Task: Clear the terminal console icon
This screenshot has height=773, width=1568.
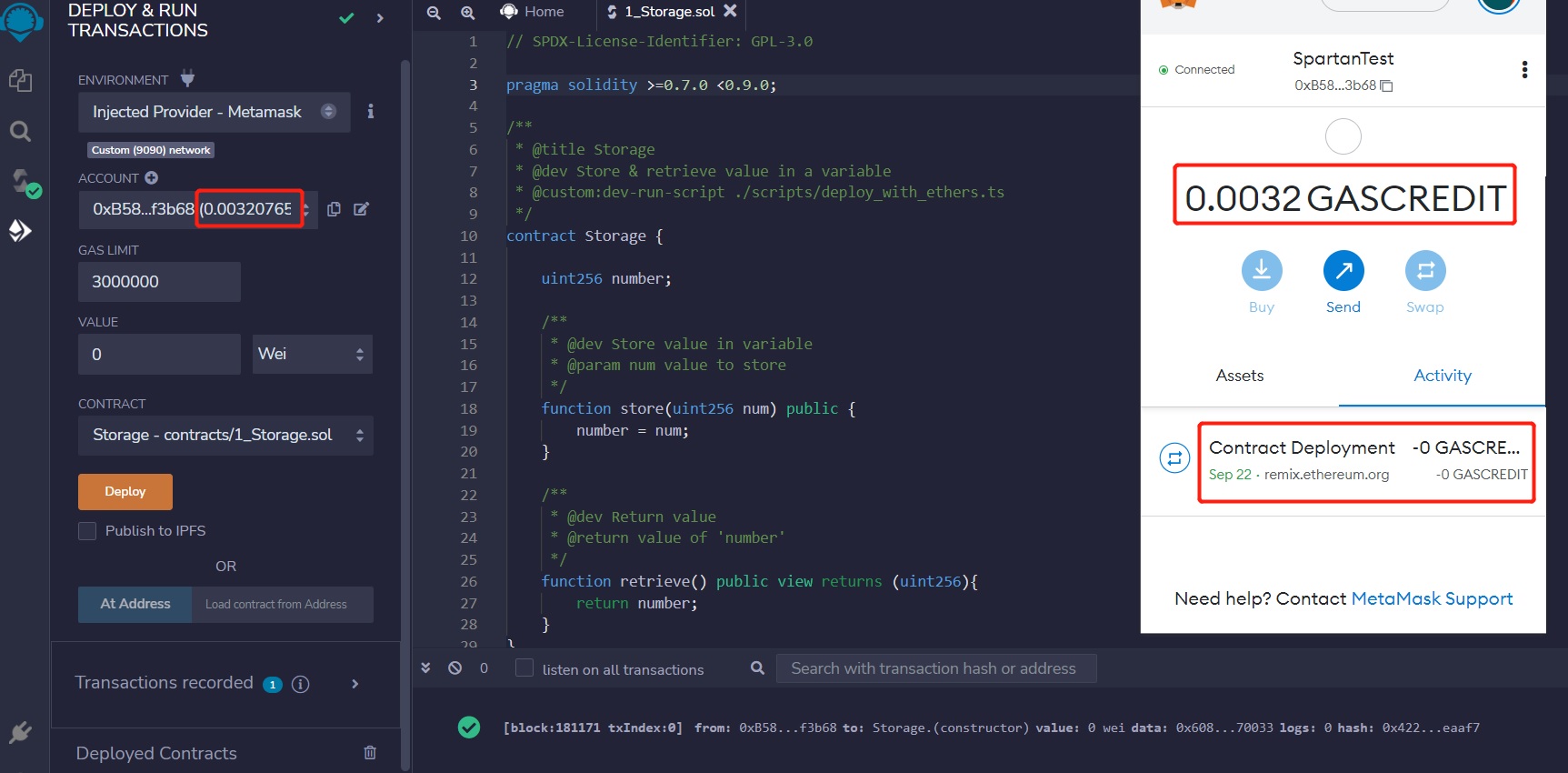Action: tap(454, 668)
